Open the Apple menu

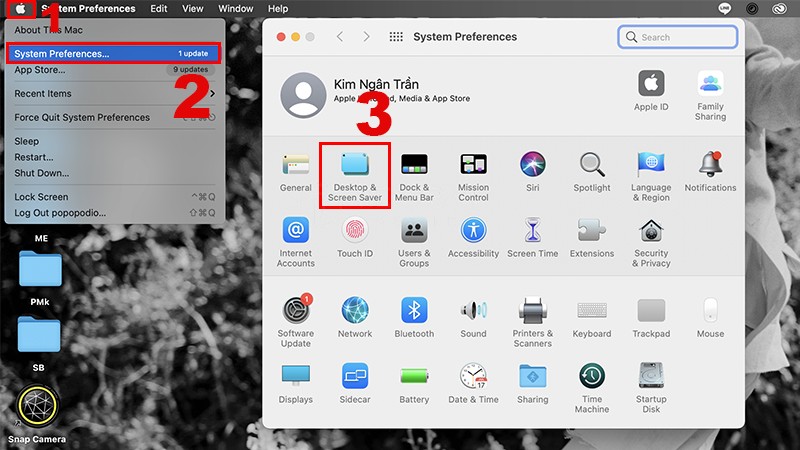click(x=24, y=9)
